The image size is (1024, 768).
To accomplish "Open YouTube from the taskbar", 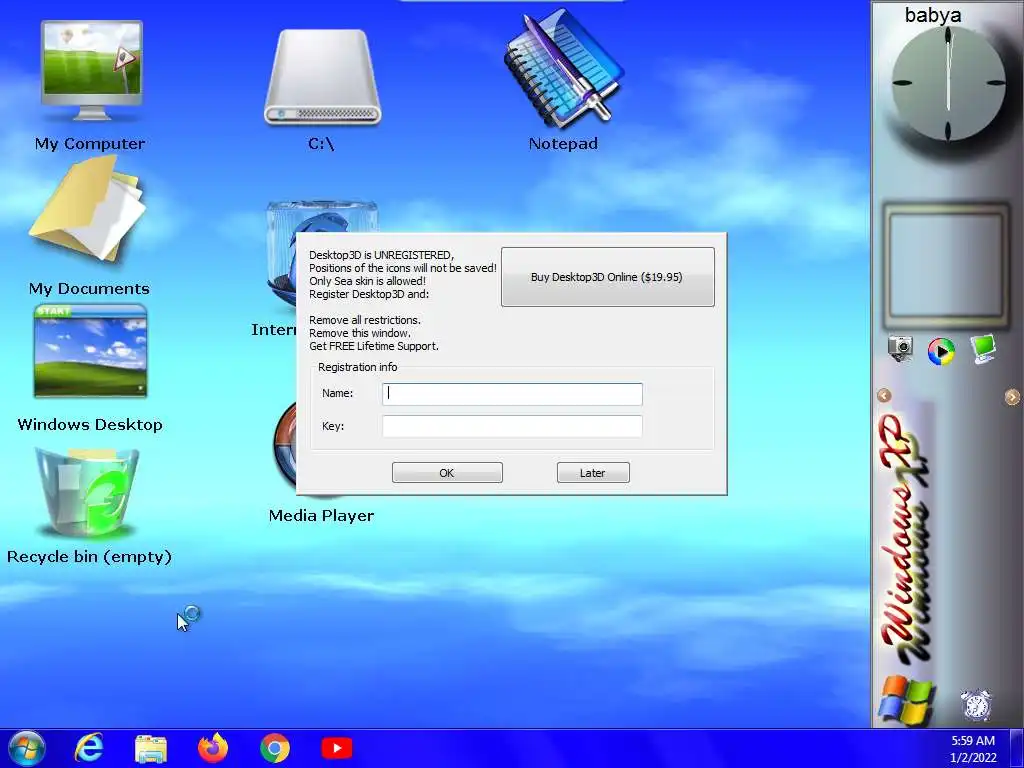I will [337, 748].
